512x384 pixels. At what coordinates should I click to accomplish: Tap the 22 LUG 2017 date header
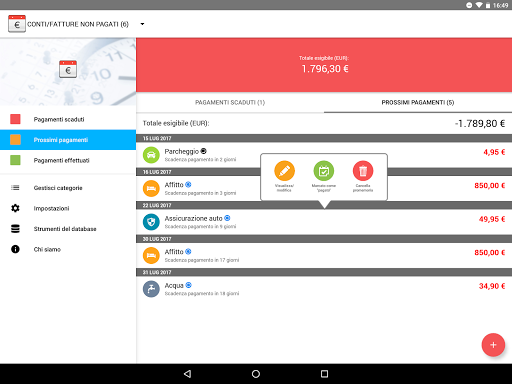[x=324, y=205]
